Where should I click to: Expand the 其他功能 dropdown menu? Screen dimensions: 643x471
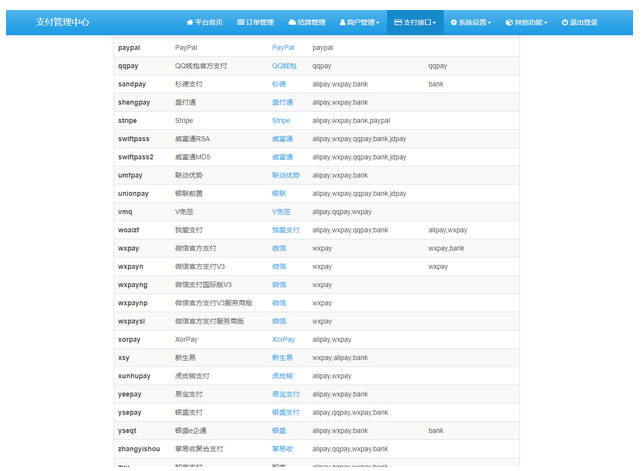[529, 21]
